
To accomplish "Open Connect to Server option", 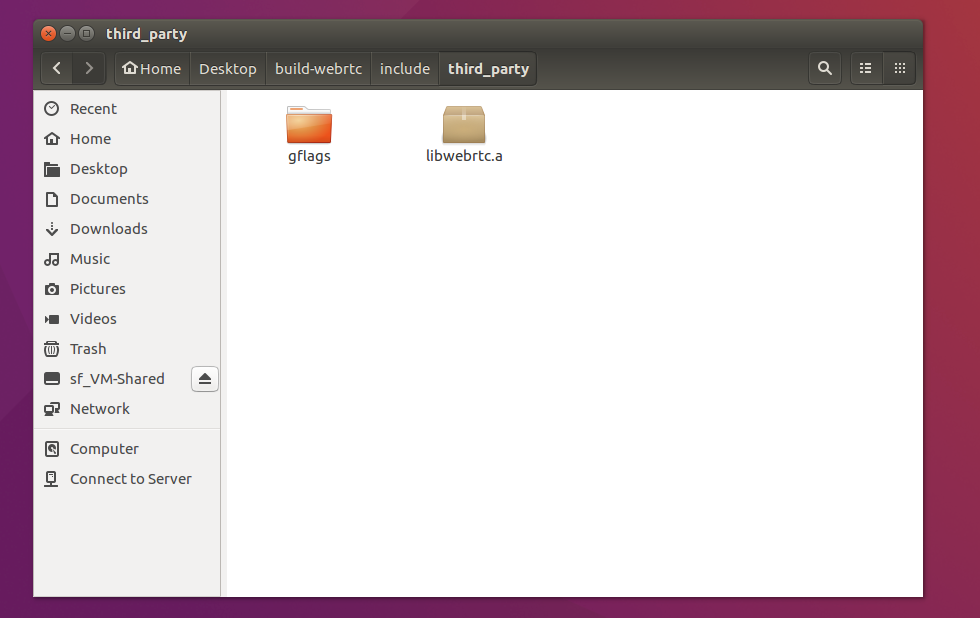I will click(130, 478).
